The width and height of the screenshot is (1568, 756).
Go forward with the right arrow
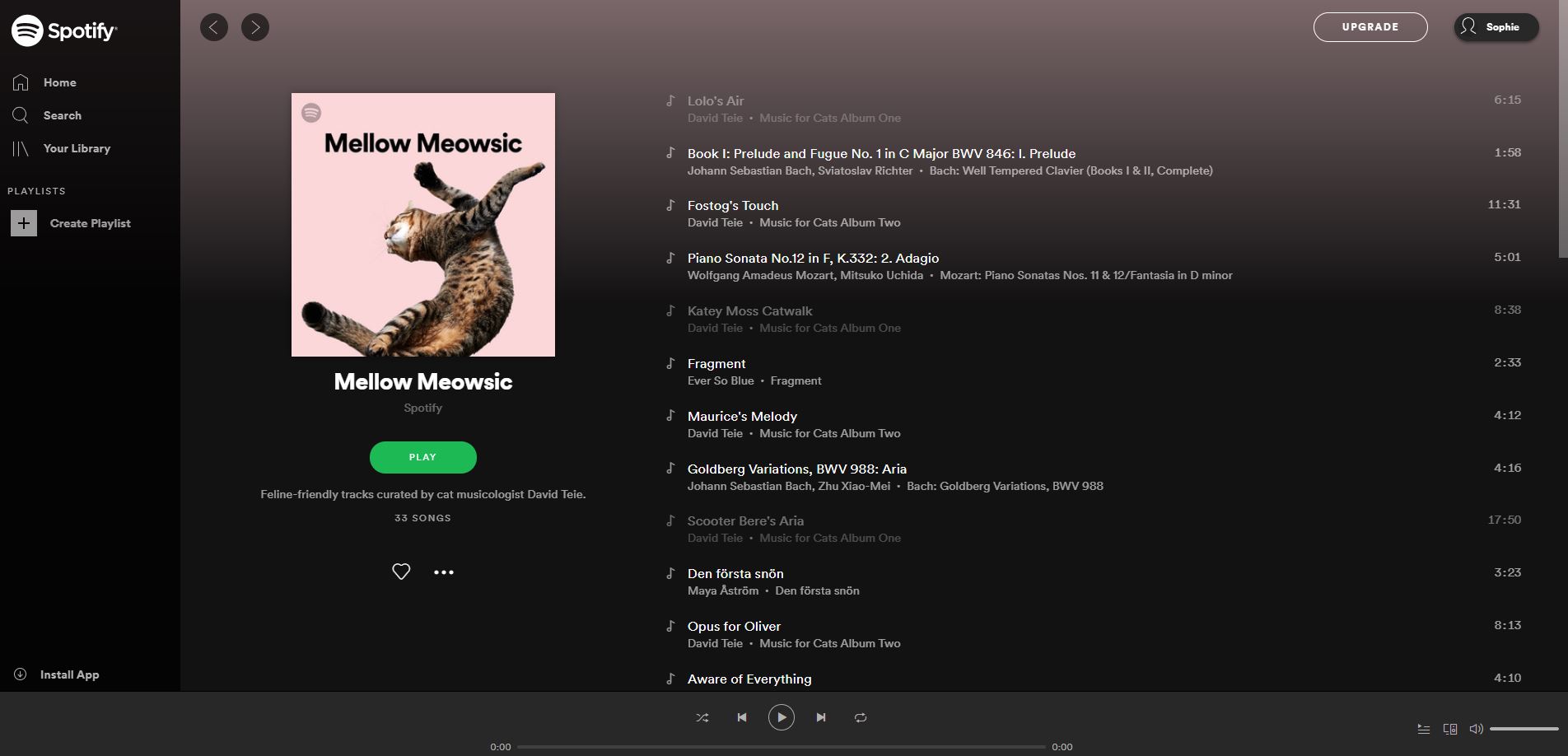click(255, 27)
